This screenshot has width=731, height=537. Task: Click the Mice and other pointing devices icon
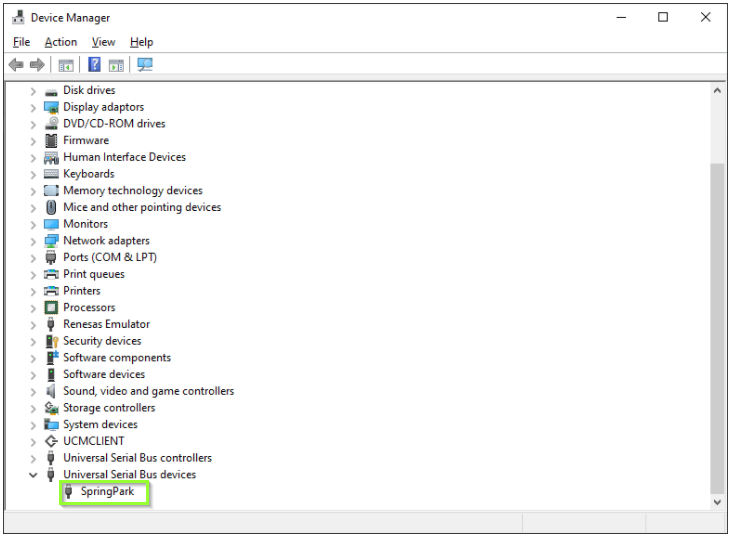51,207
